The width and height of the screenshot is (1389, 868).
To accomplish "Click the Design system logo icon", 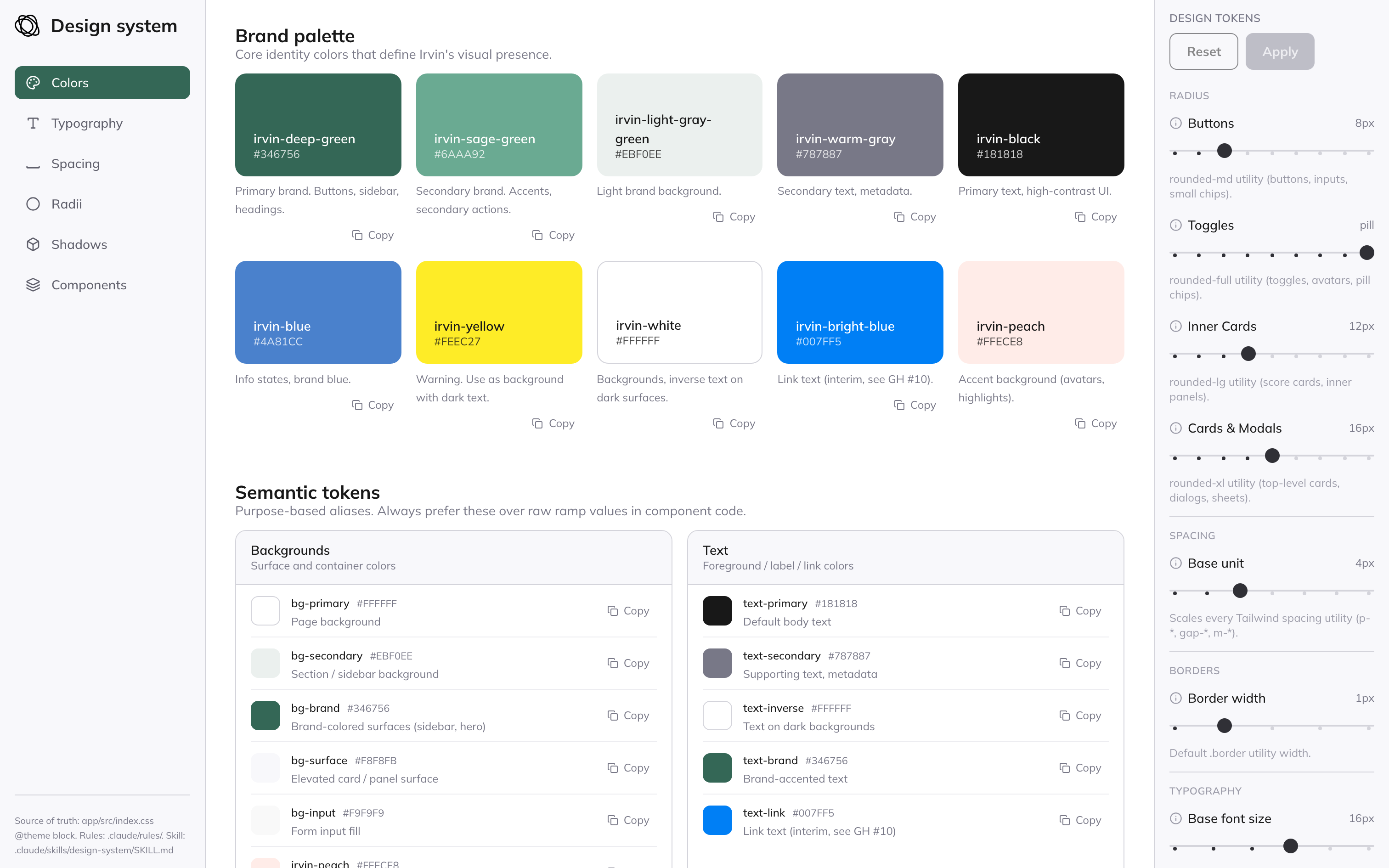I will coord(27,26).
